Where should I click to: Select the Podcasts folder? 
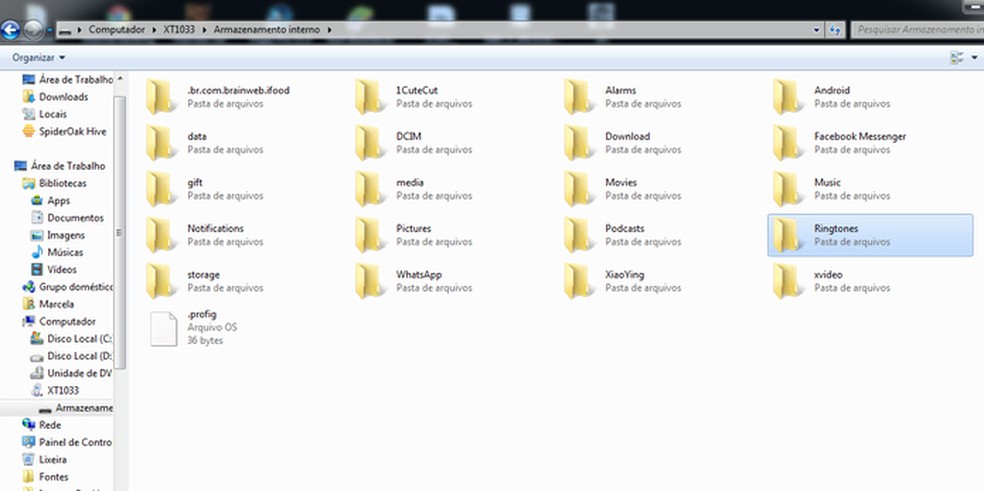623,235
